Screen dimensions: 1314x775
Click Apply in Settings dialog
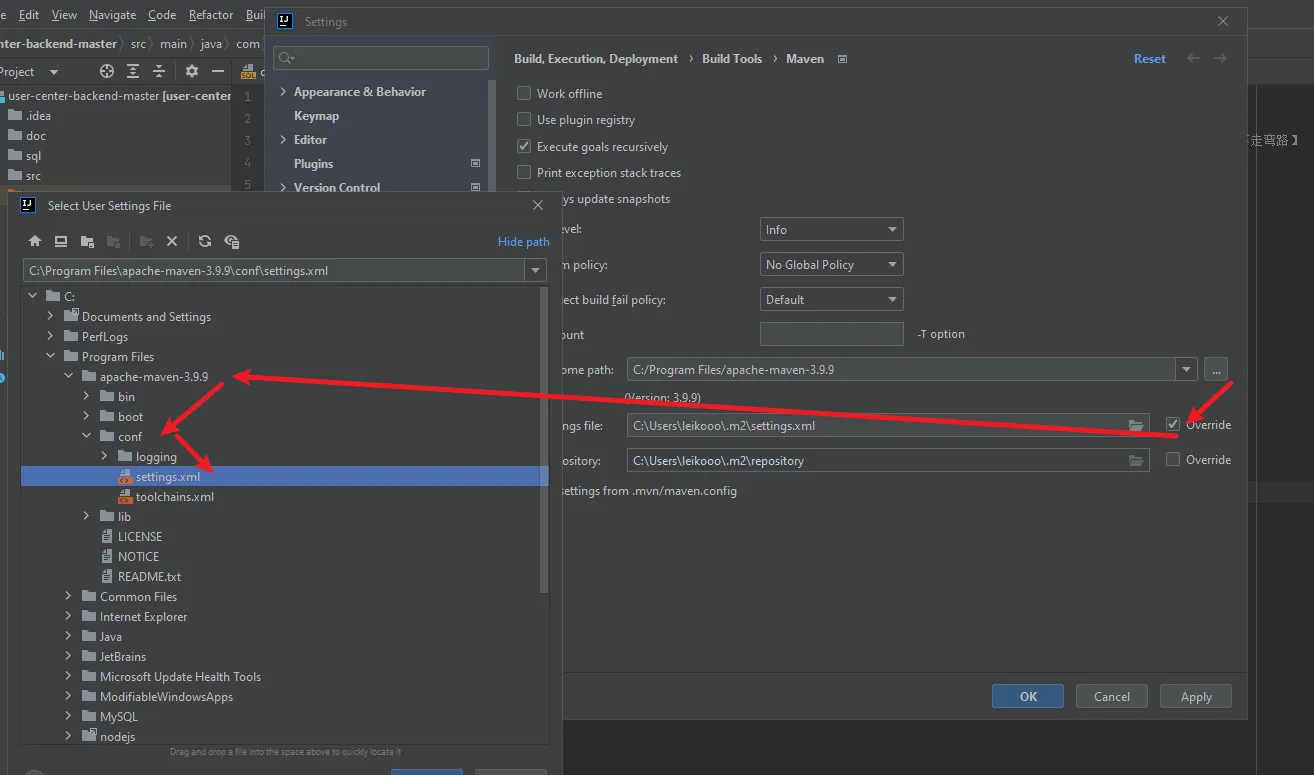(1196, 696)
